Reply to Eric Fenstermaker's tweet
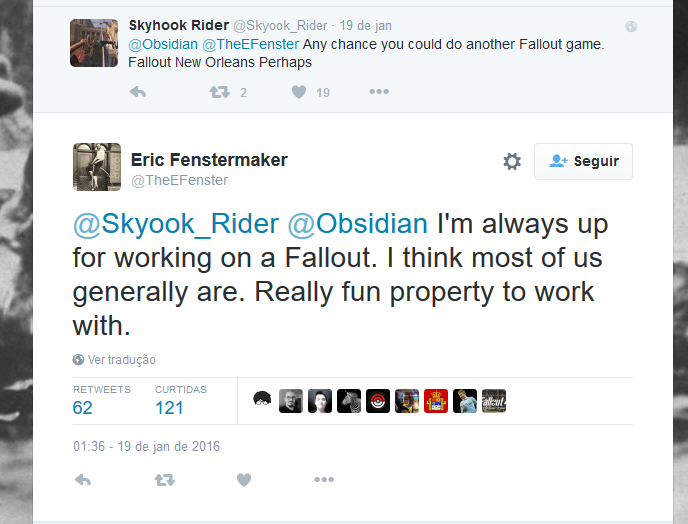The image size is (688, 524). pos(82,480)
